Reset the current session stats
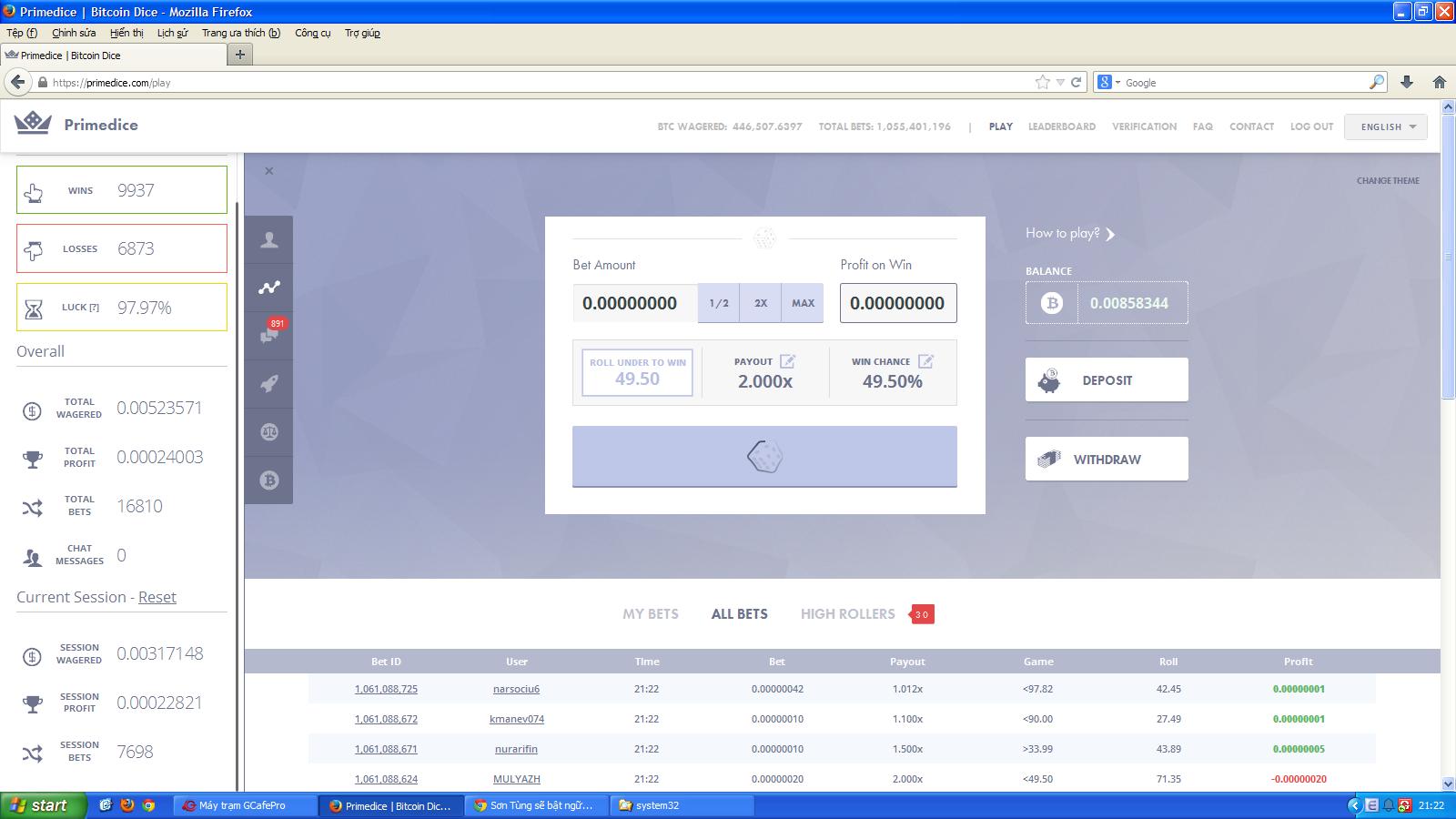The height and width of the screenshot is (819, 1456). click(x=157, y=597)
